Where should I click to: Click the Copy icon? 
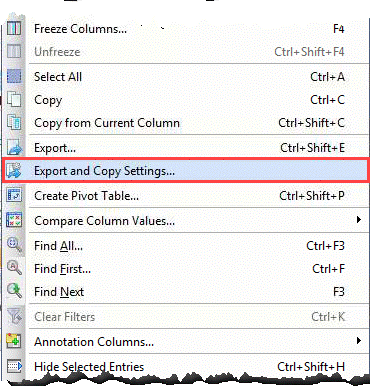click(14, 100)
